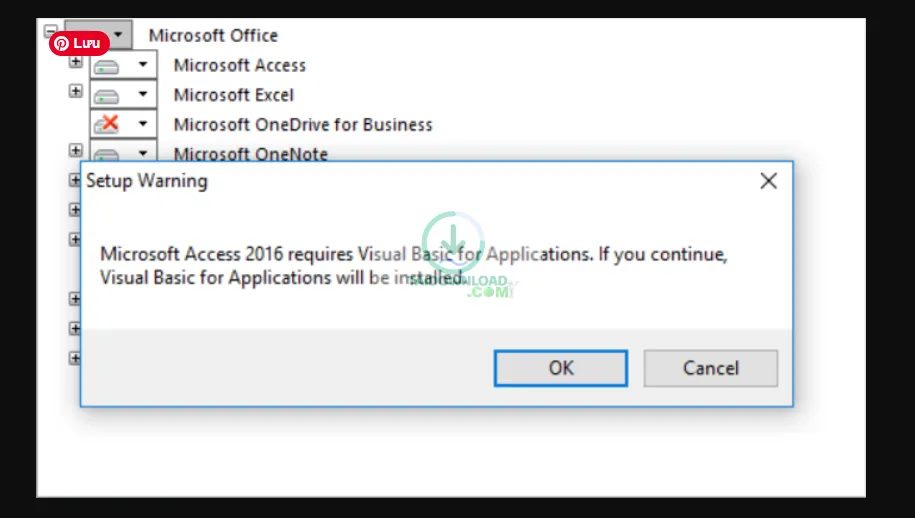Open OneDrive for Business install options arrow
Image resolution: width=915 pixels, height=518 pixels.
(x=143, y=125)
